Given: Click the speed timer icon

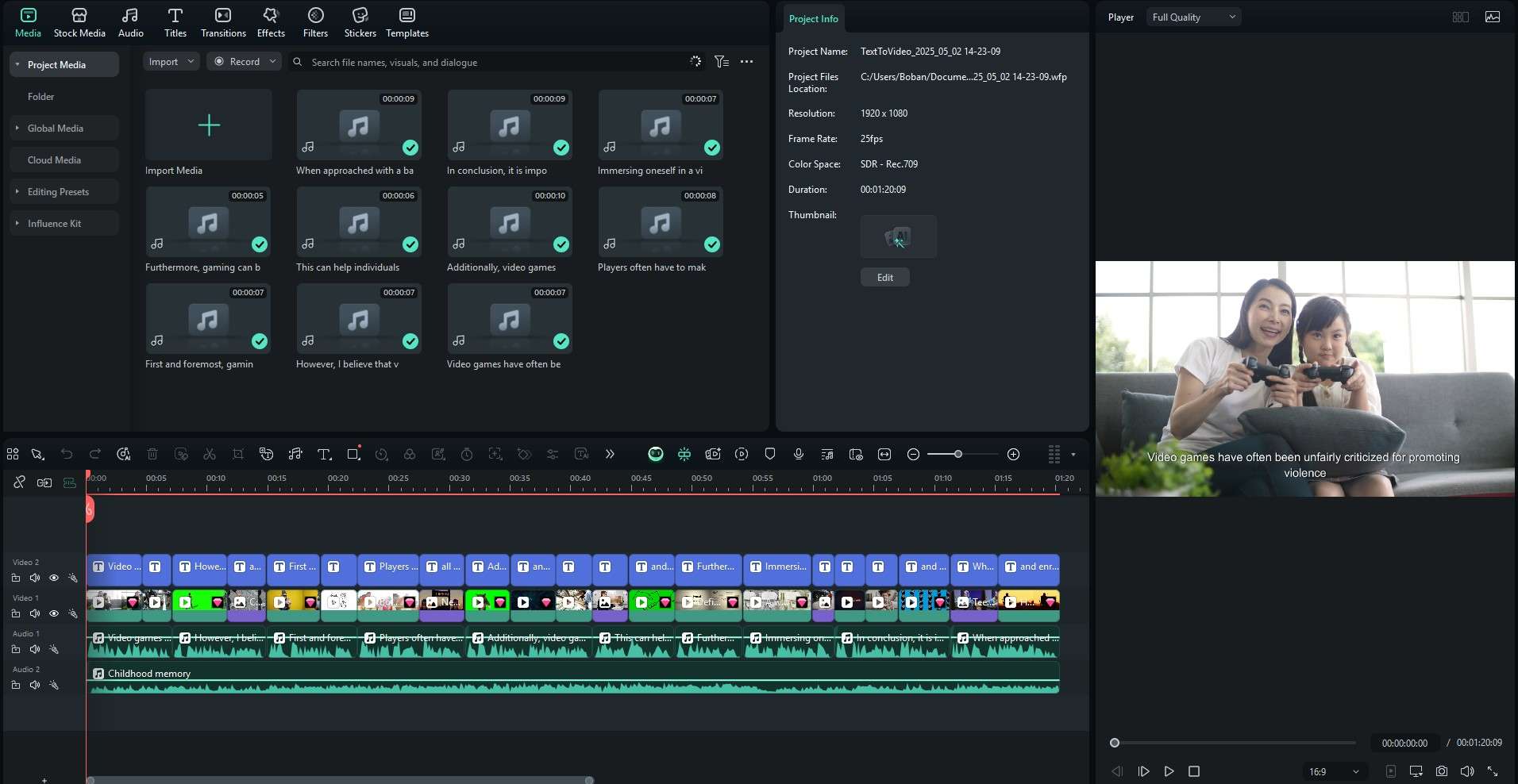Looking at the screenshot, I should [467, 454].
